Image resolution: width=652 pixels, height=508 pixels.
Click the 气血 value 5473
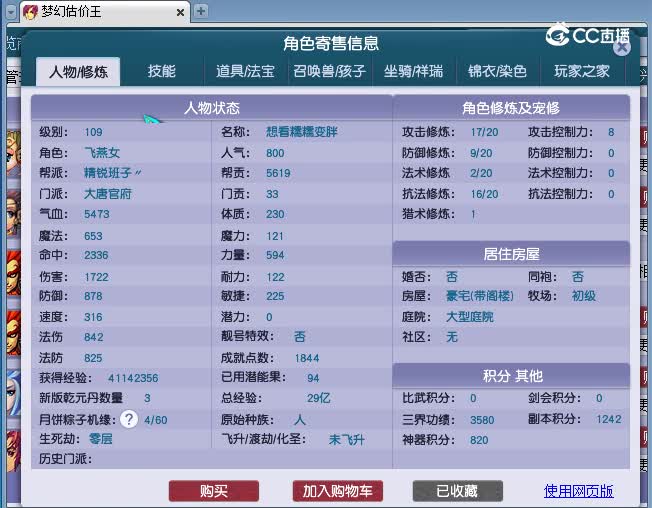pos(97,214)
